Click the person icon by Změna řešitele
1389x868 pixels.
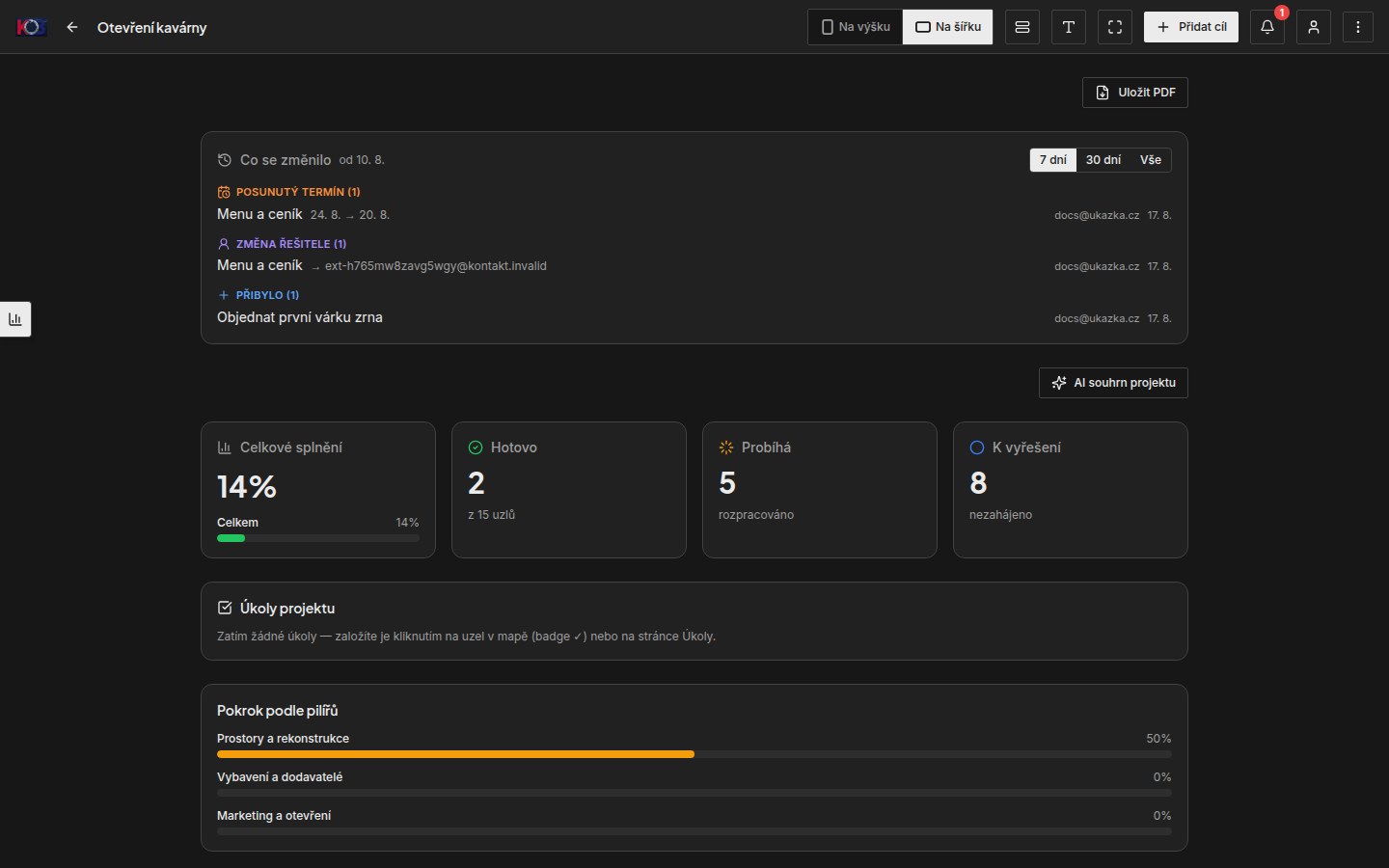pyautogui.click(x=224, y=244)
